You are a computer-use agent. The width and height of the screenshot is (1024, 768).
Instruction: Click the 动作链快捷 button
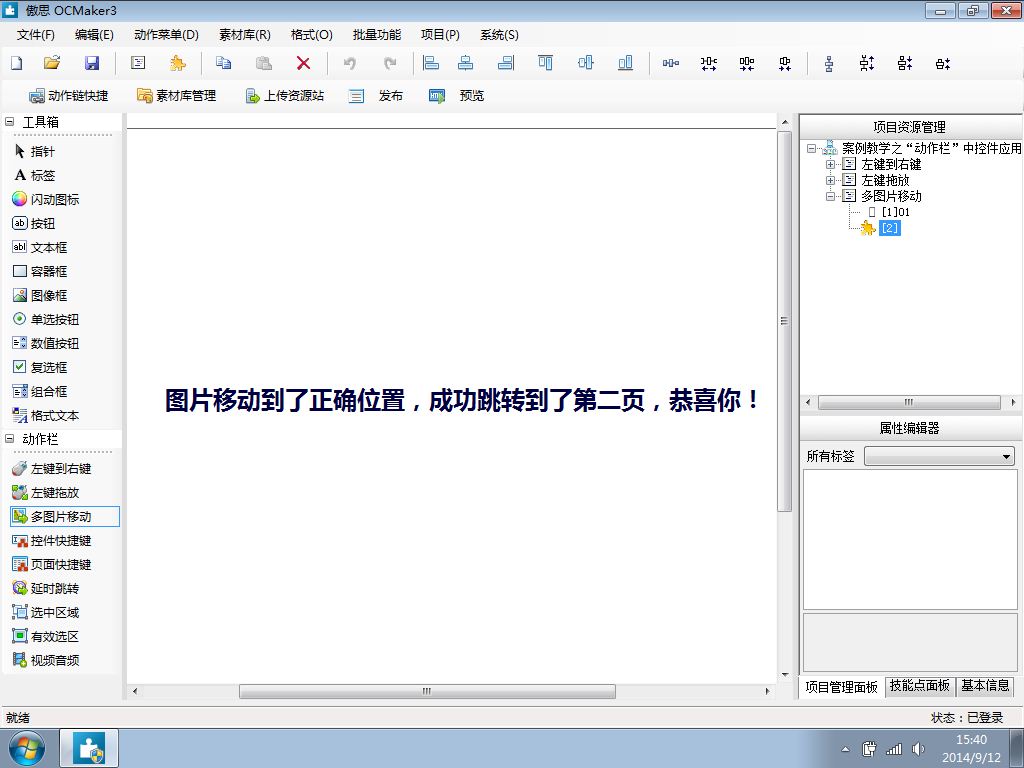tap(69, 95)
